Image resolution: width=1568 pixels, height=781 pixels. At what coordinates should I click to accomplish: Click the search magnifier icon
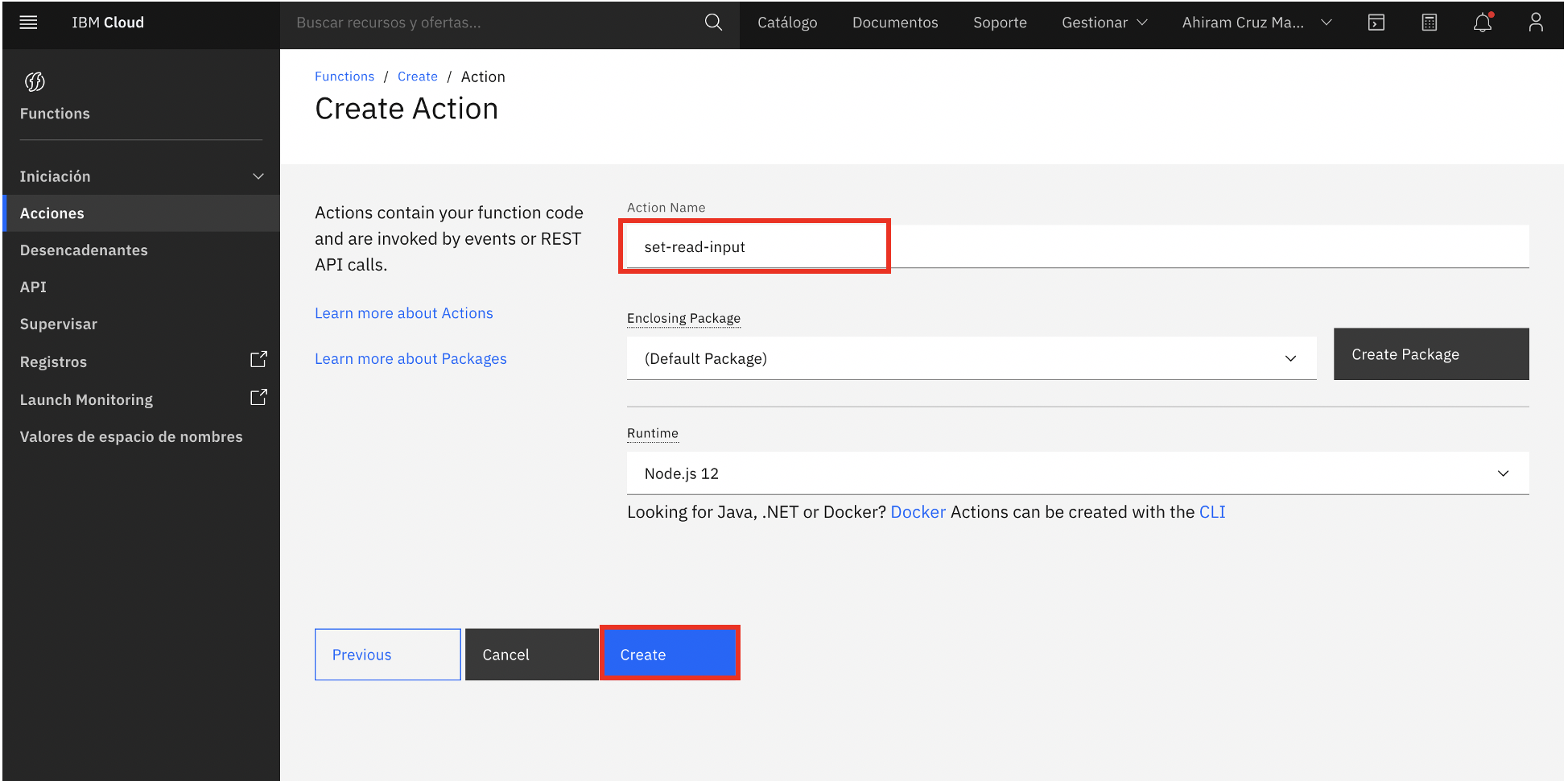(x=713, y=23)
